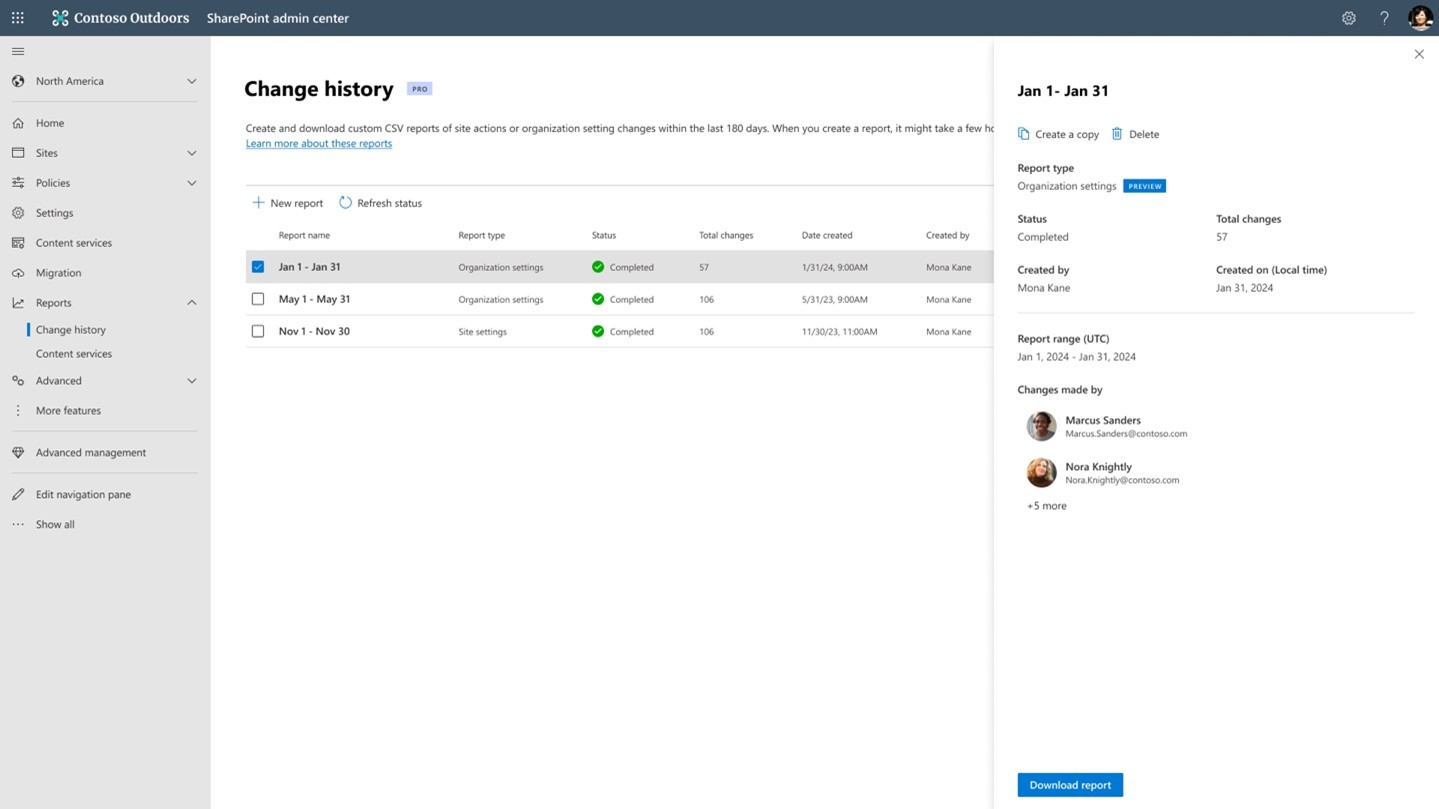Viewport: 1439px width, 809px height.
Task: Click the Refresh status icon
Action: click(345, 203)
